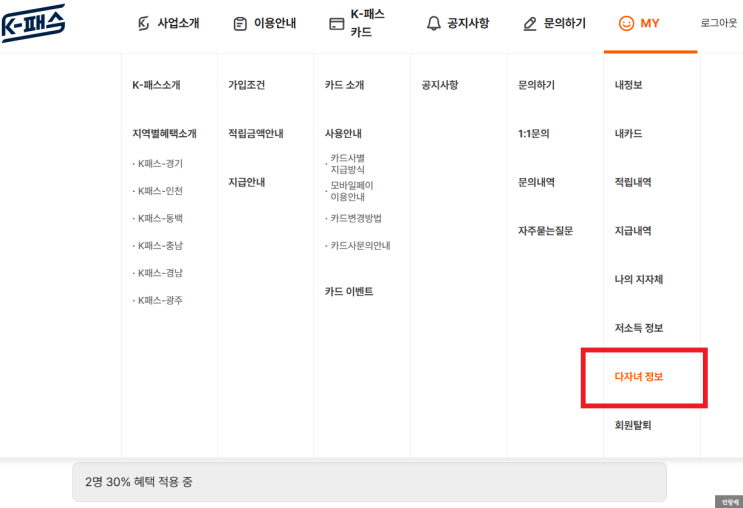Click the 공지사항 bell icon
The image size is (743, 508).
(x=434, y=23)
